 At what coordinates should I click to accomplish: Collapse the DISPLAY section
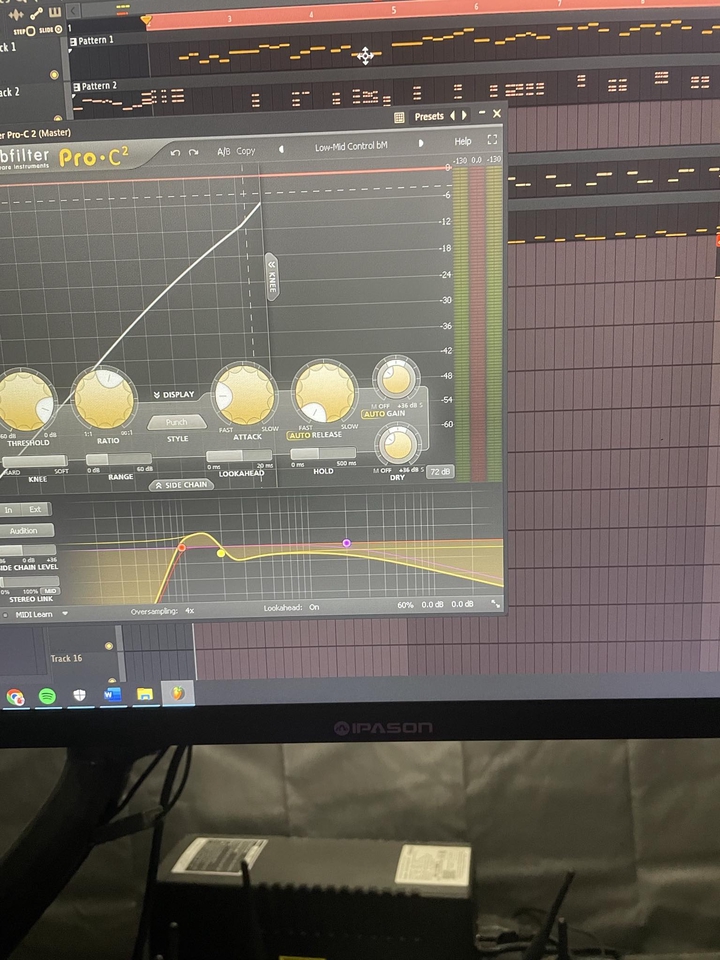174,394
